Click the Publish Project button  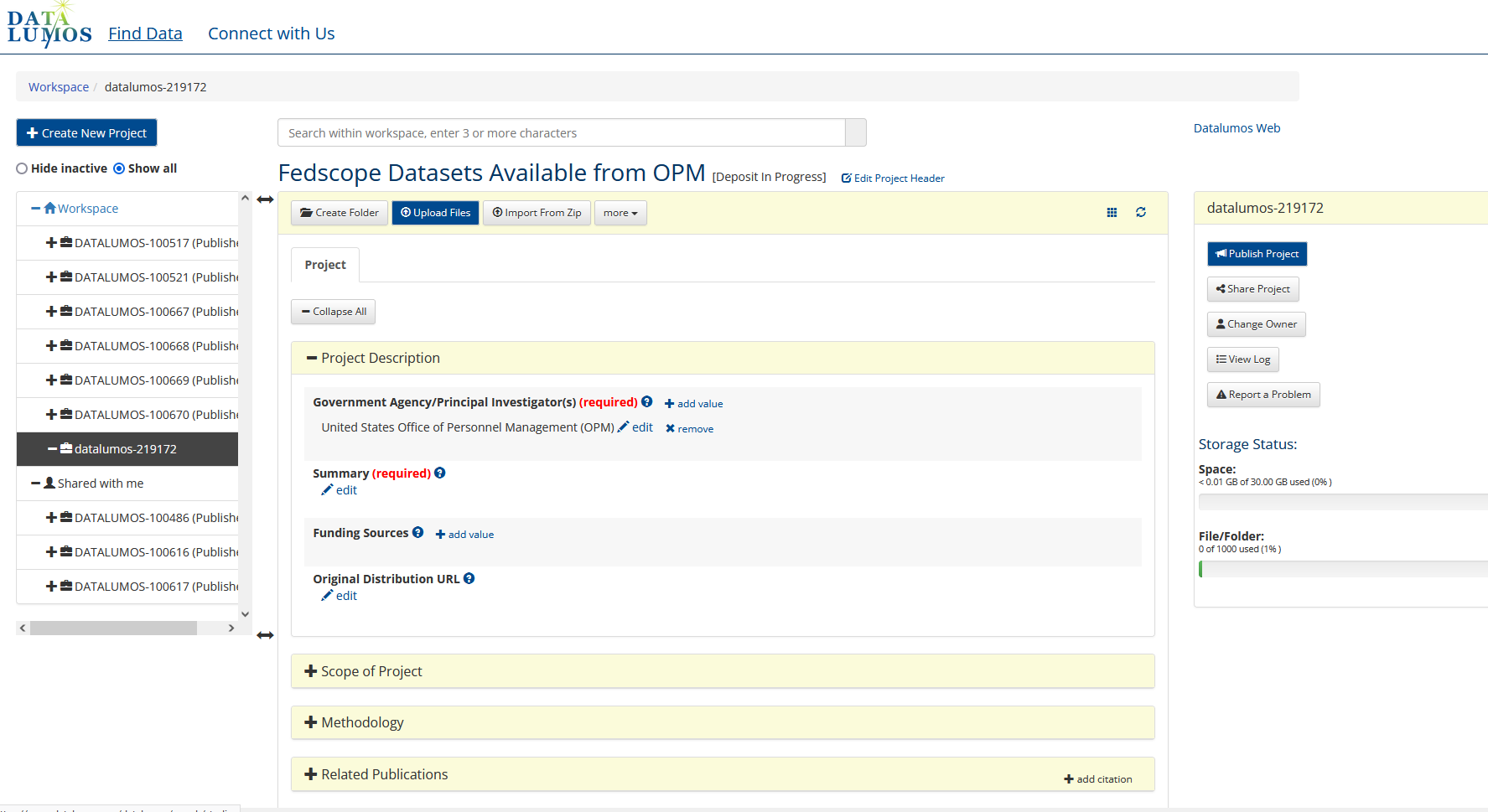(1257, 254)
